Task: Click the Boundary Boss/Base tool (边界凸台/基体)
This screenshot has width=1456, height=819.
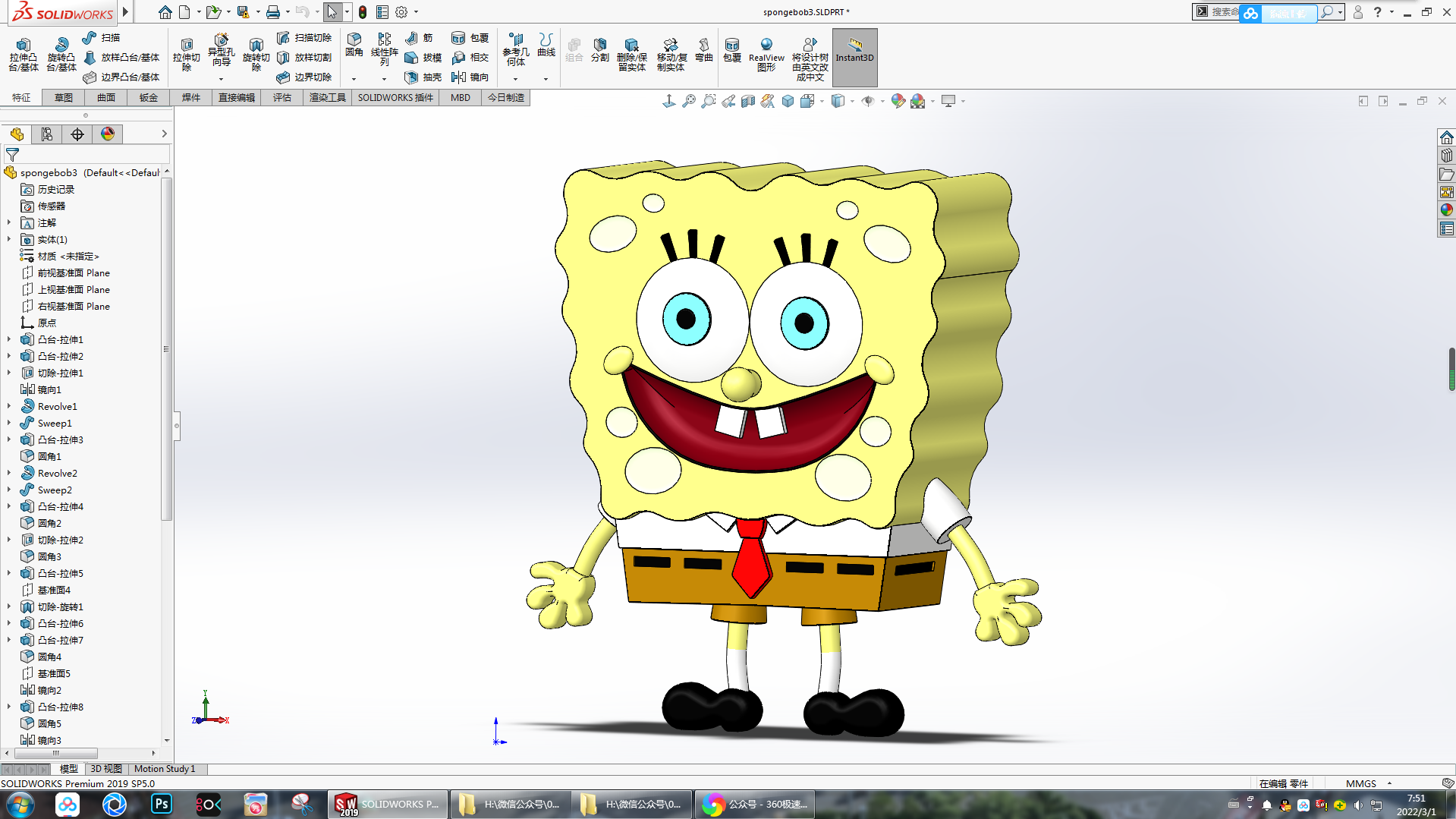Action: tap(121, 77)
